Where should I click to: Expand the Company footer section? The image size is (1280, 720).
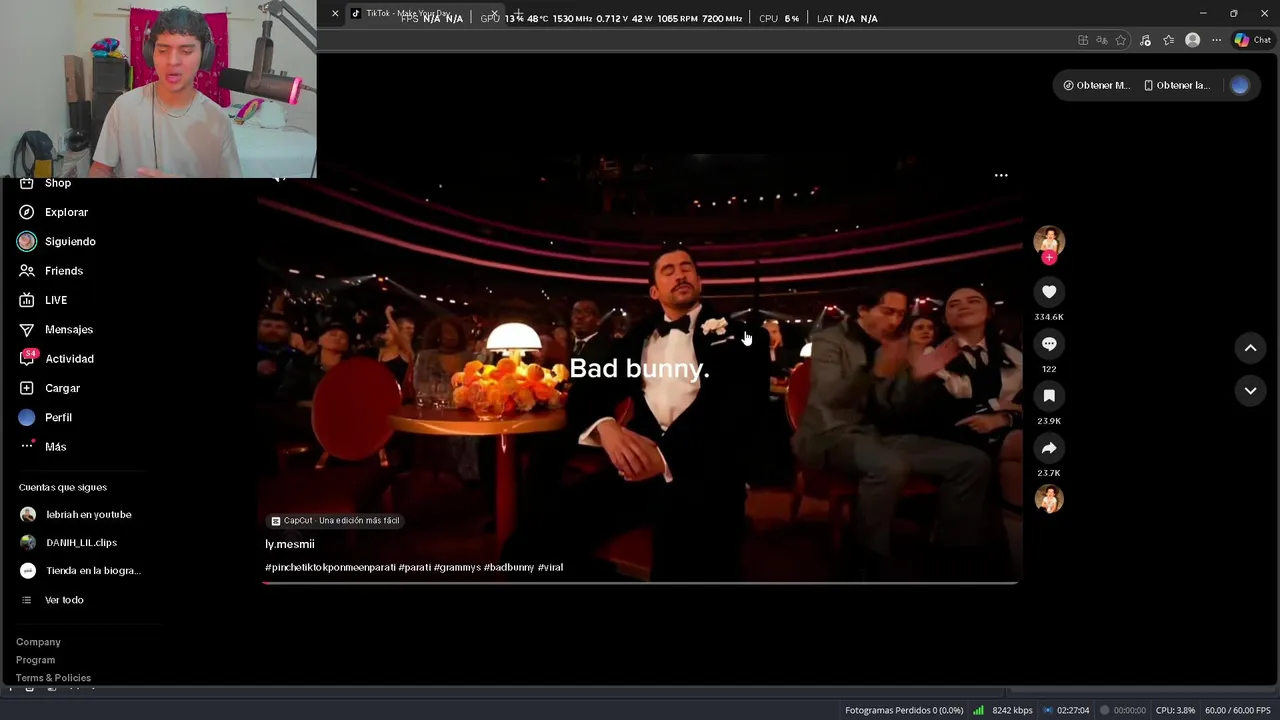pos(38,642)
